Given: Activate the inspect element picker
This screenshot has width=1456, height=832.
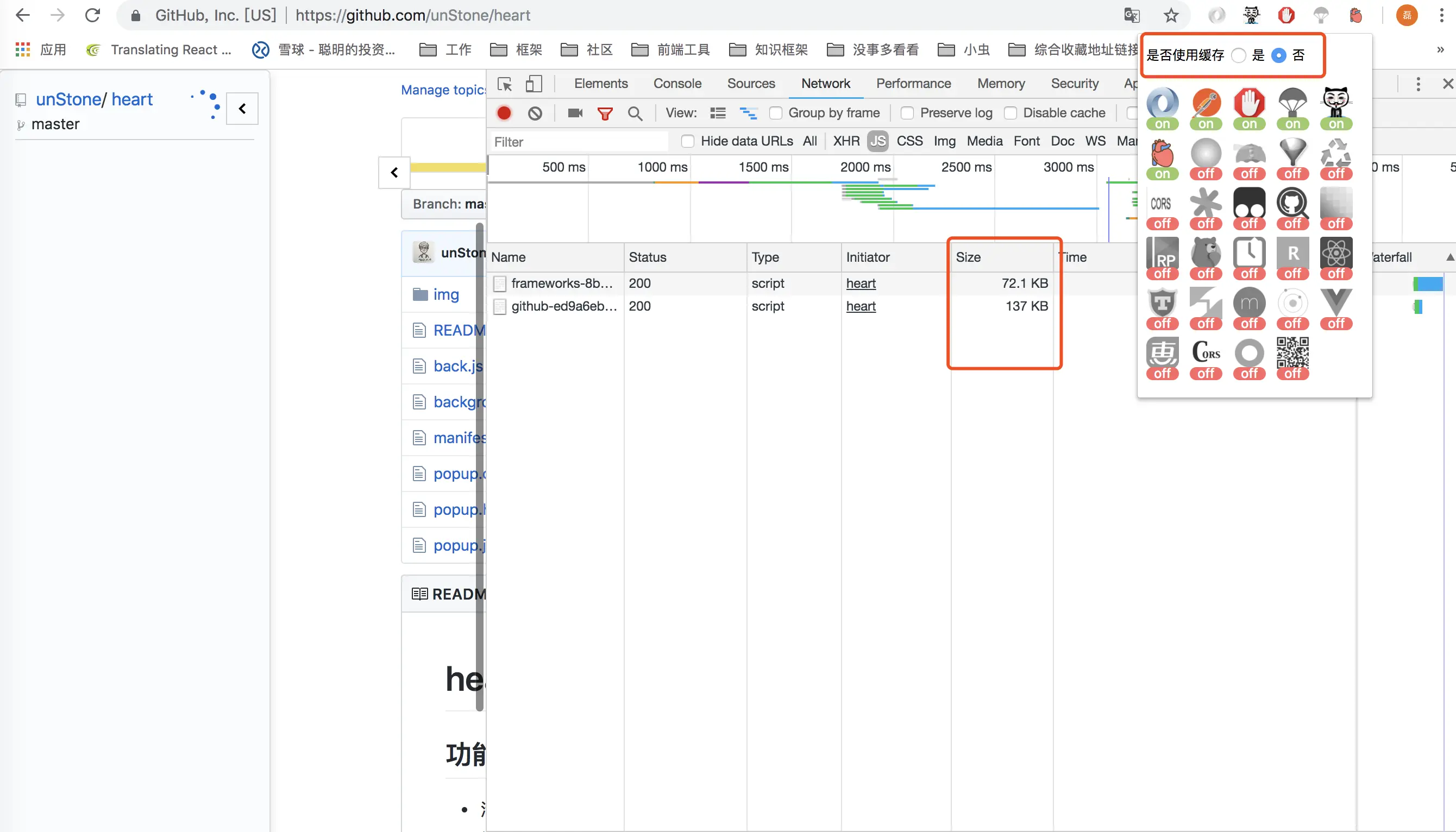Looking at the screenshot, I should pos(505,84).
